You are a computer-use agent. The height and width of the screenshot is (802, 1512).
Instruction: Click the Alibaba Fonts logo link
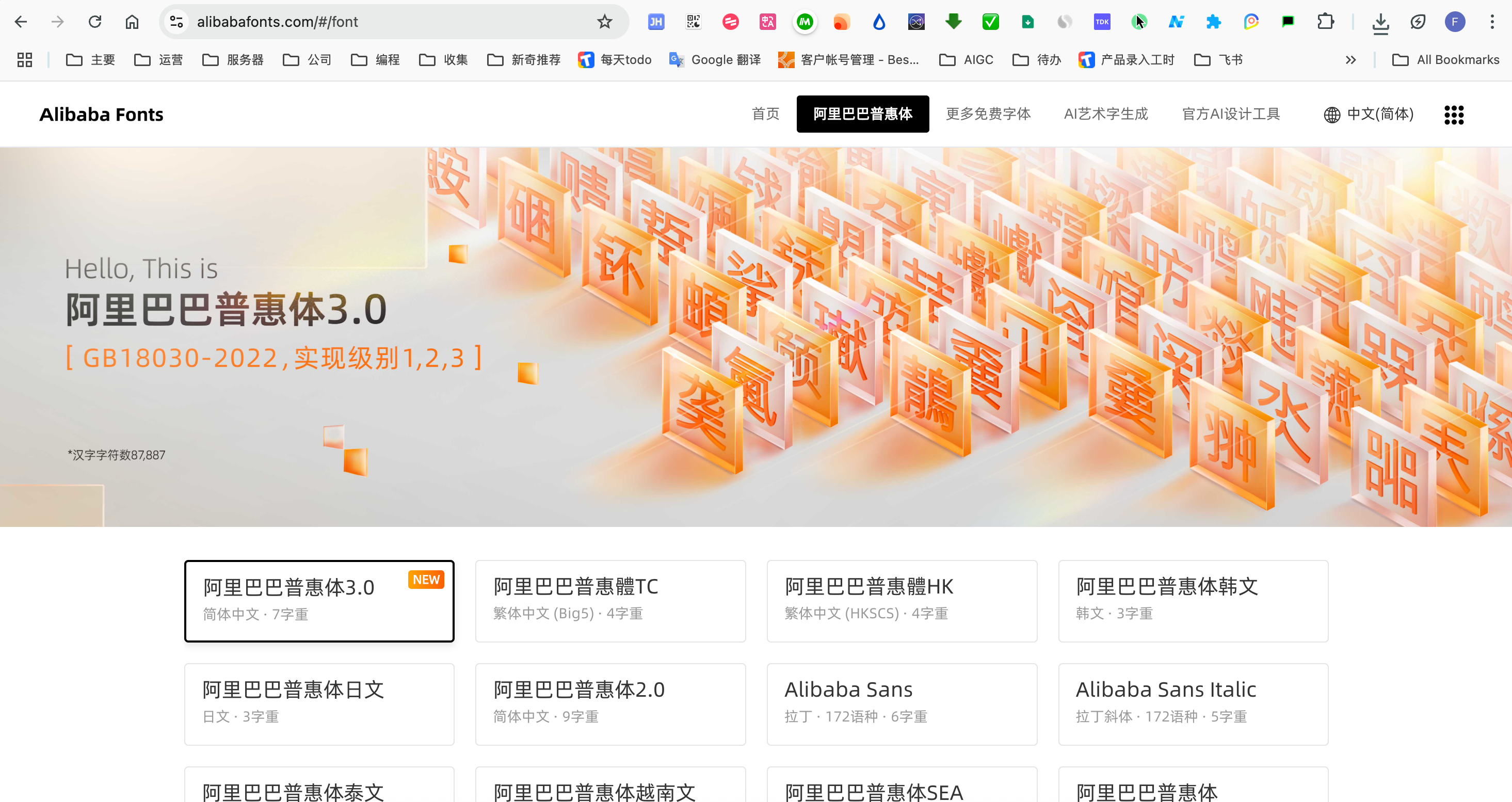coord(102,115)
